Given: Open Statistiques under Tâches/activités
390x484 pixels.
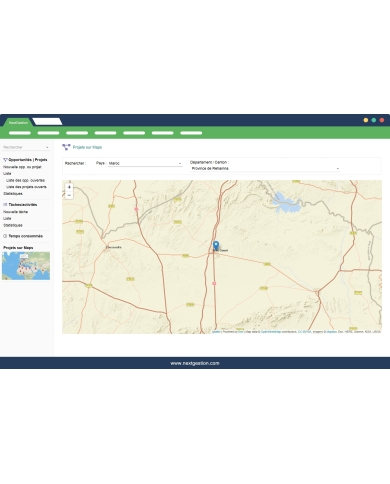Looking at the screenshot, I should (13, 225).
